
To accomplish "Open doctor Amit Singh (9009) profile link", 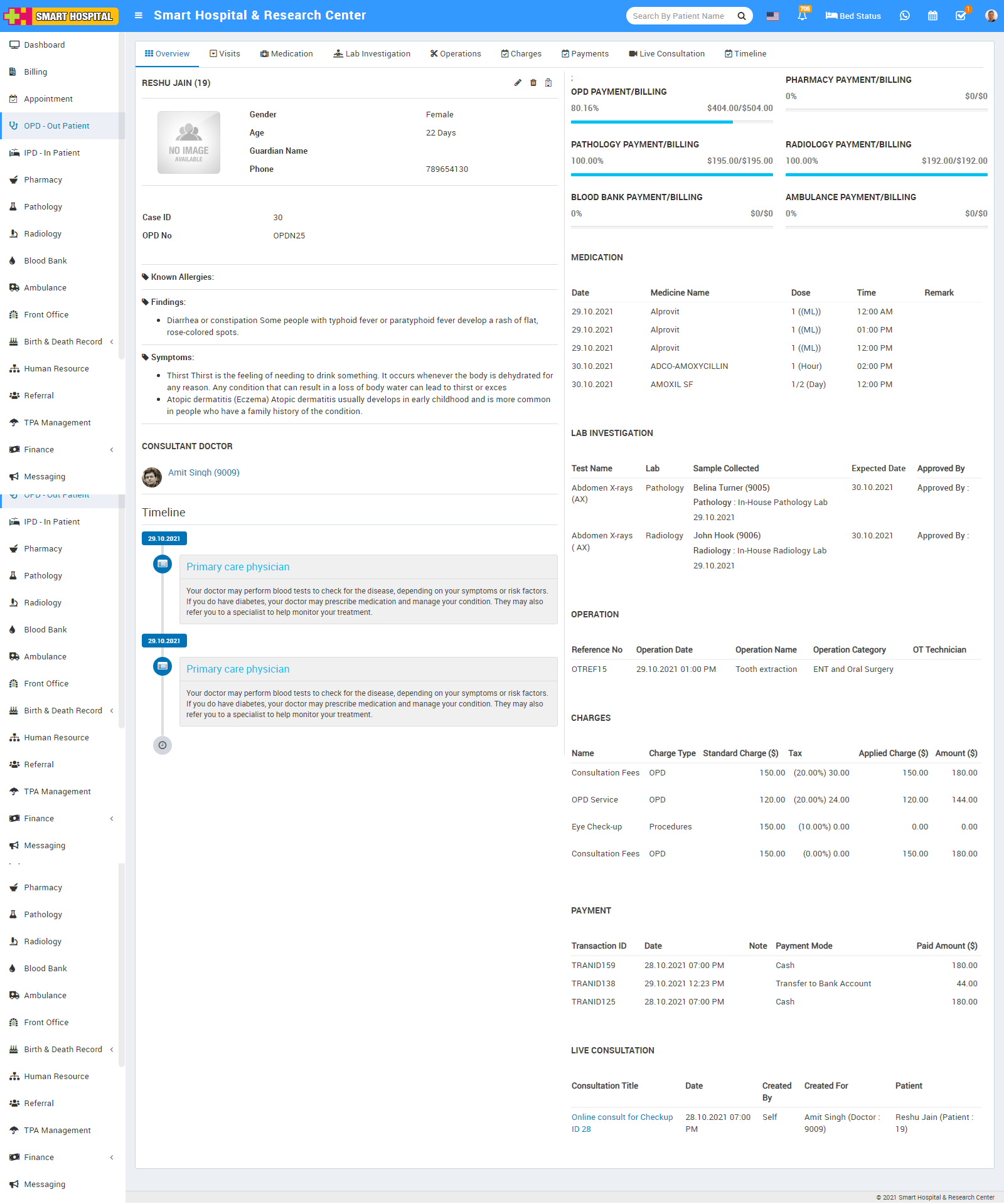I will click(203, 472).
